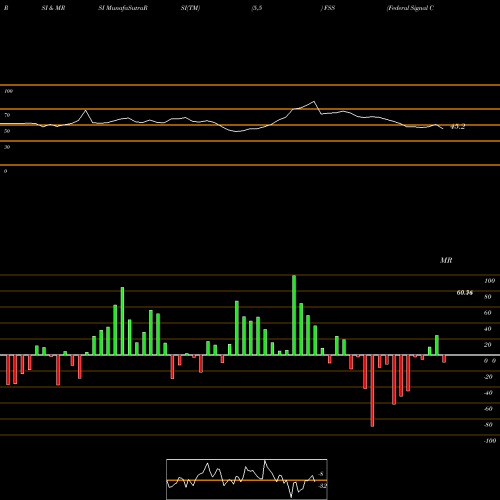The image size is (500, 500).
Task: Open the mini overview chart thumbnail
Action: pos(247,479)
